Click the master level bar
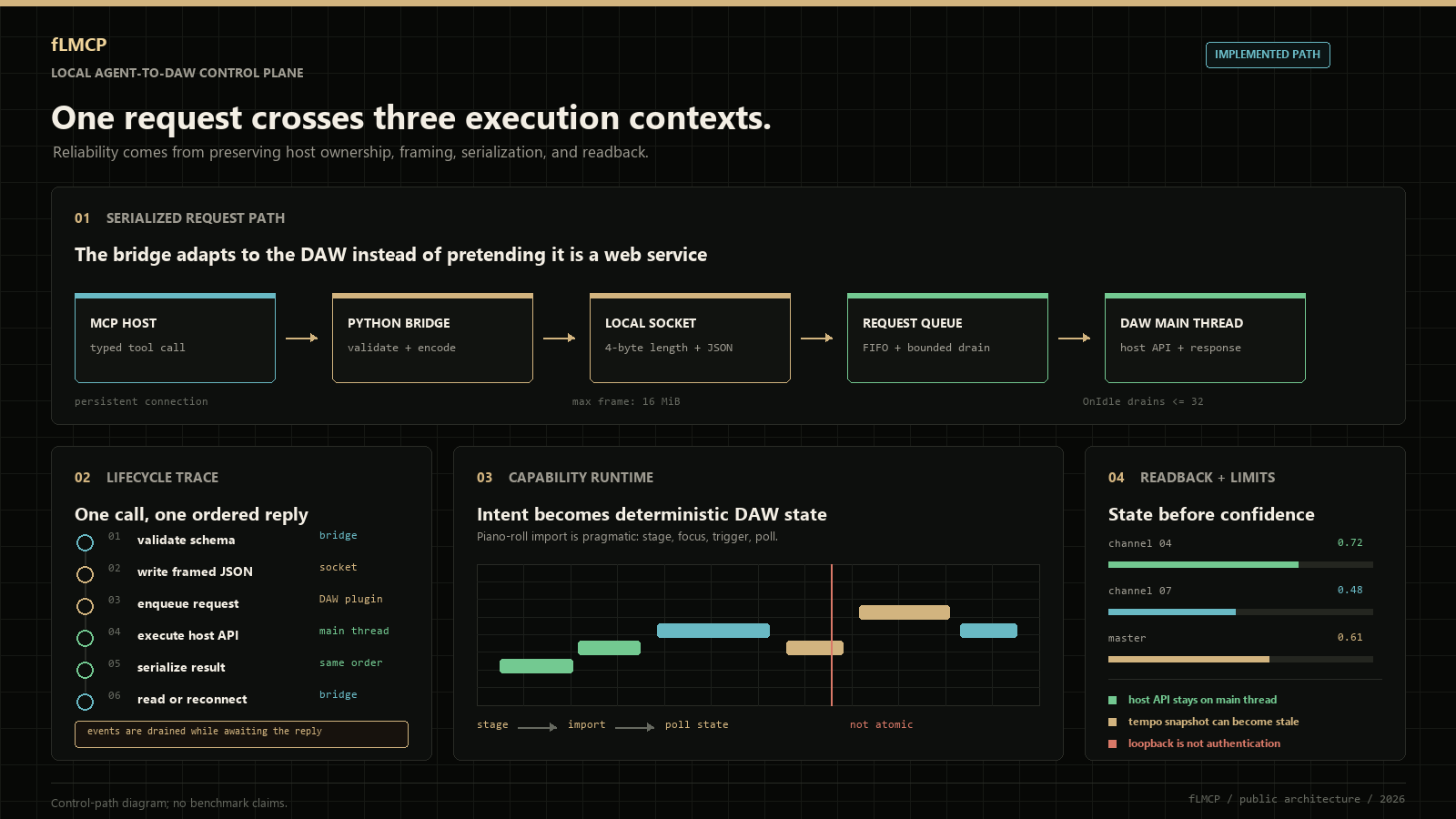1456x819 pixels. [x=1240, y=660]
